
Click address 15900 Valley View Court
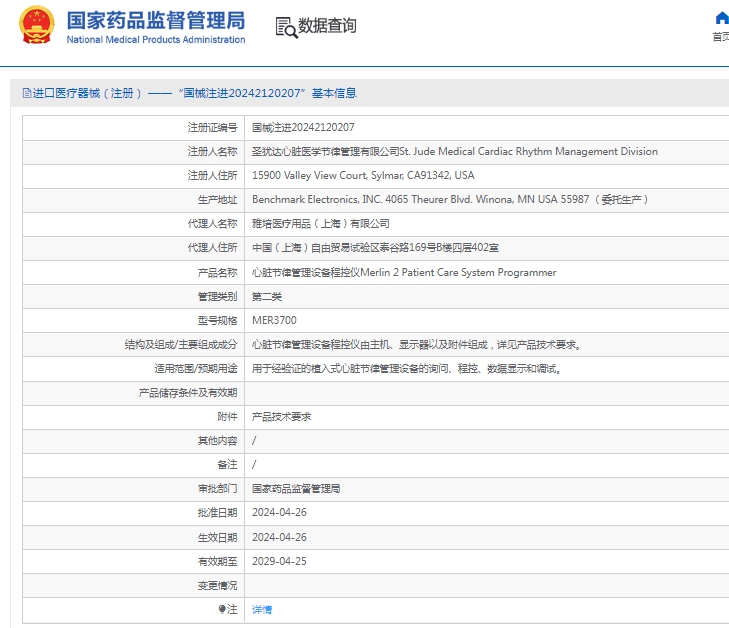[x=363, y=175]
